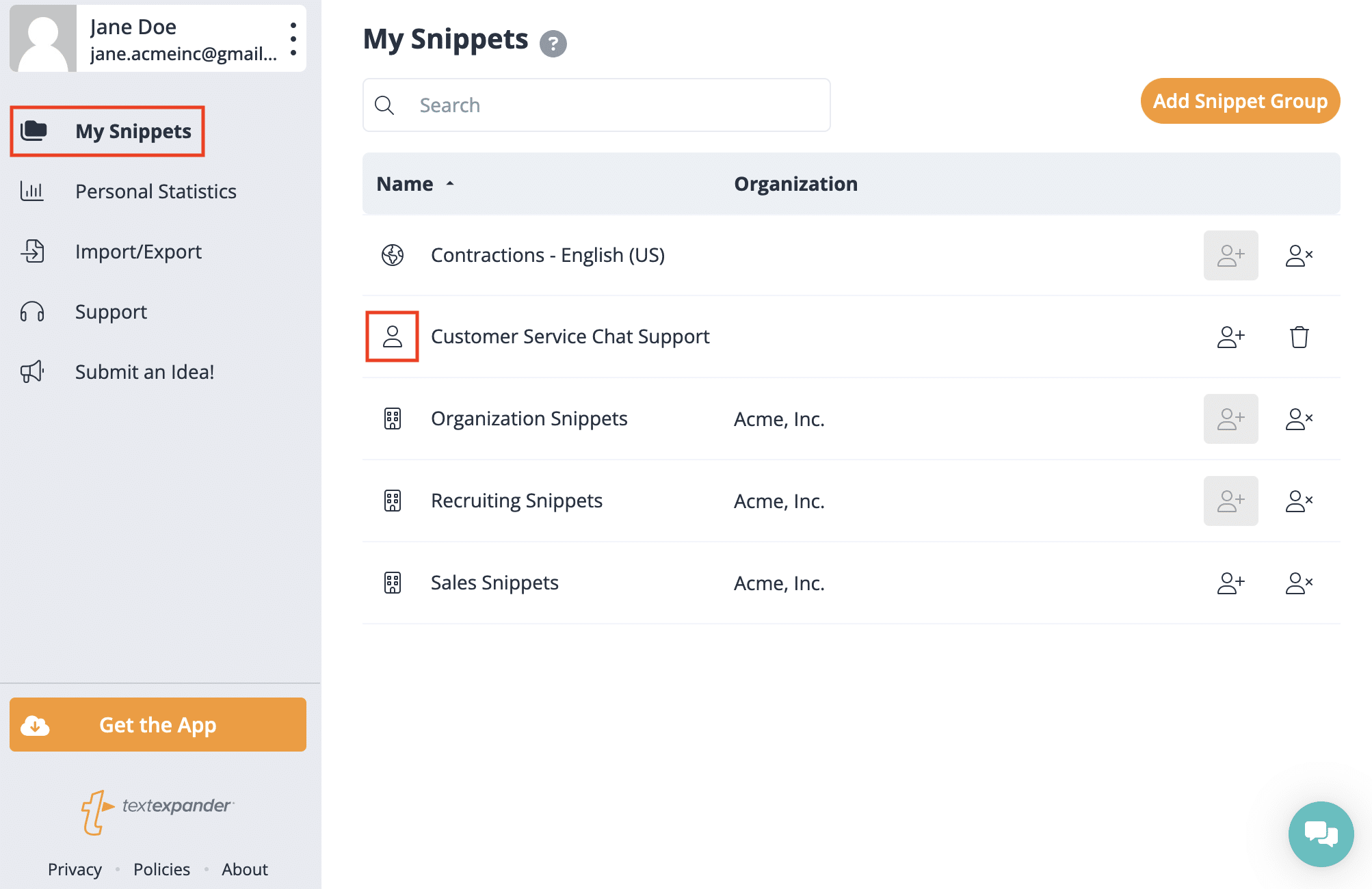The height and width of the screenshot is (889, 1372).
Task: Open the live chat bubble
Action: pyautogui.click(x=1321, y=834)
